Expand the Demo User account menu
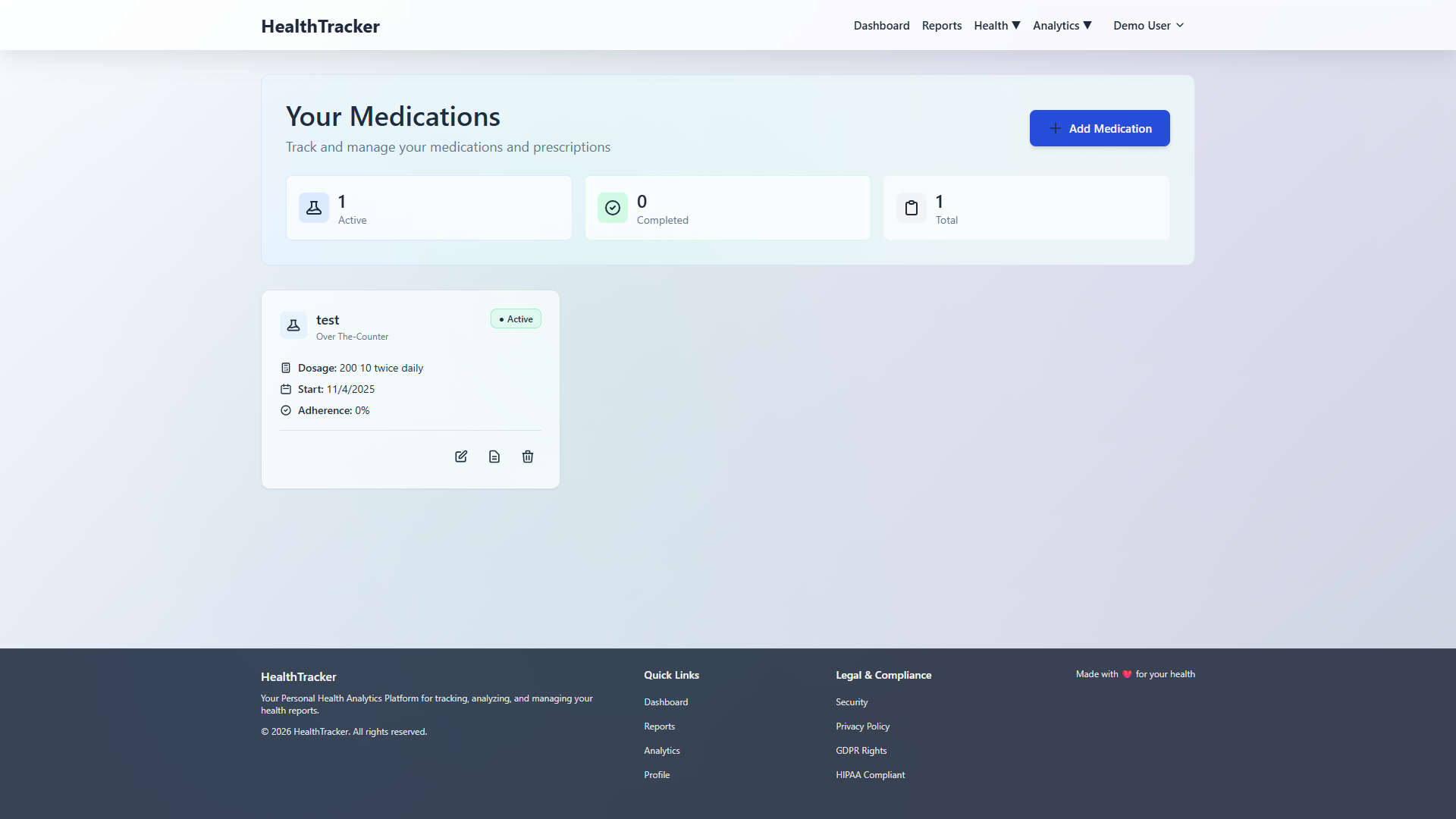This screenshot has width=1456, height=819. point(1147,25)
